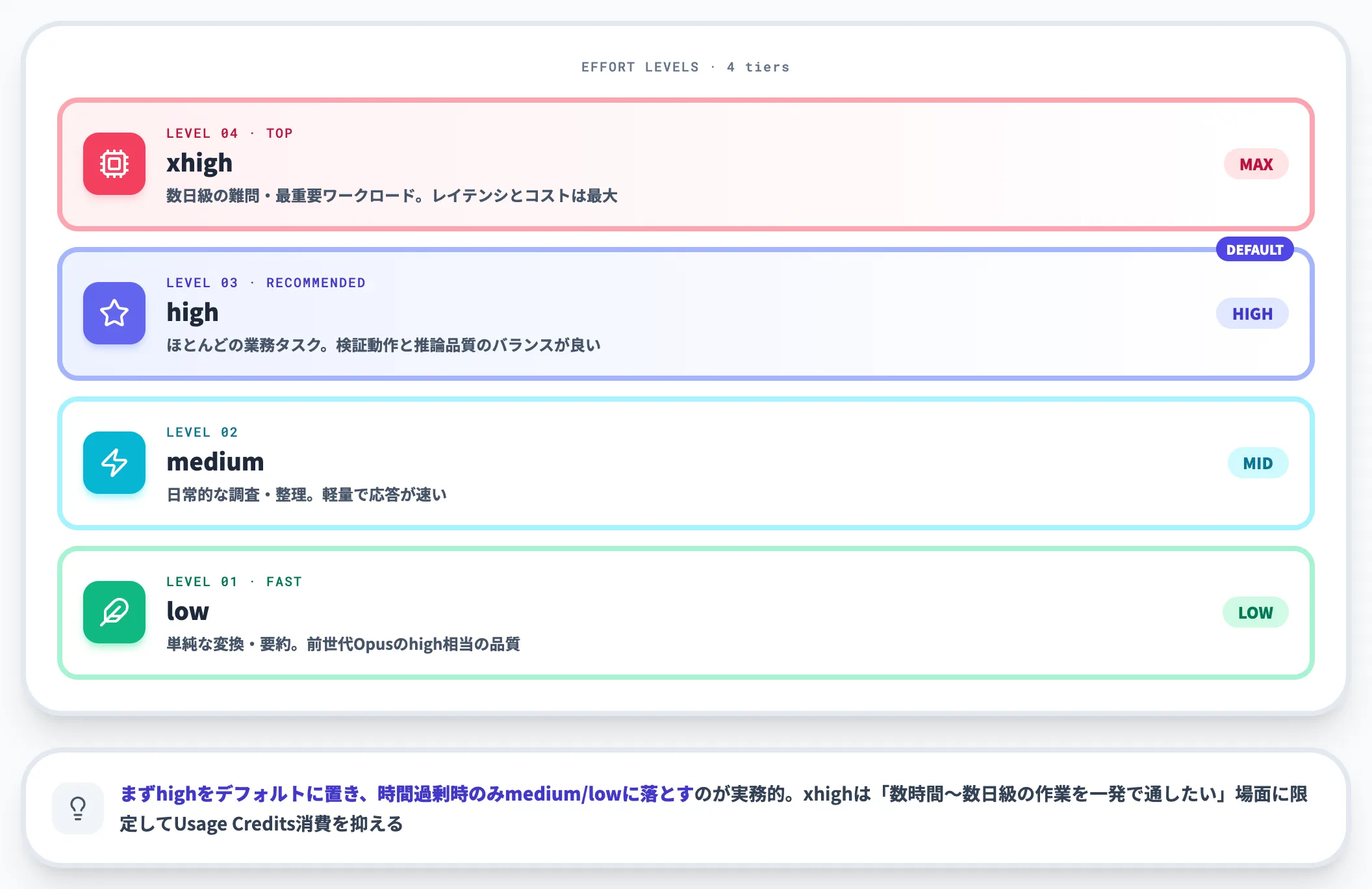Select the medium level title
The height and width of the screenshot is (889, 1372).
(x=215, y=461)
